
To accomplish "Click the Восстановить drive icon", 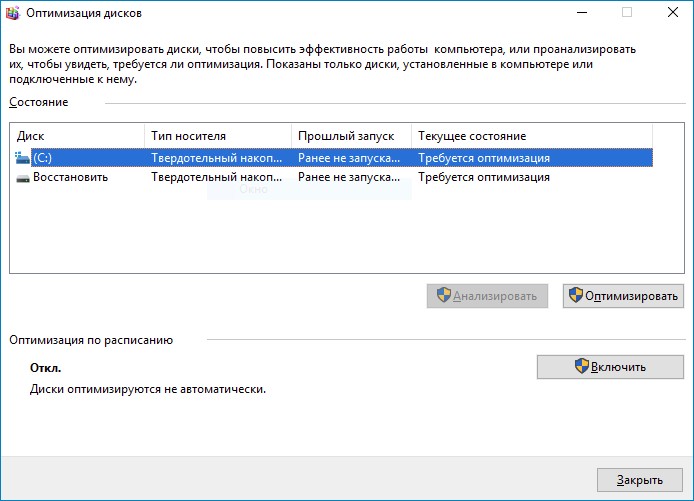I will pos(23,177).
